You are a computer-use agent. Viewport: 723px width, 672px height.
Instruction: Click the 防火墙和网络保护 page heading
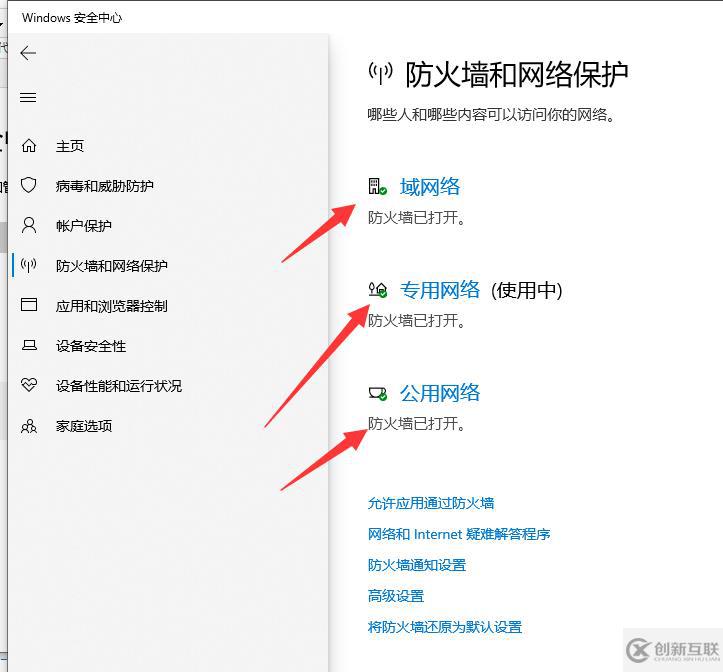click(x=516, y=74)
